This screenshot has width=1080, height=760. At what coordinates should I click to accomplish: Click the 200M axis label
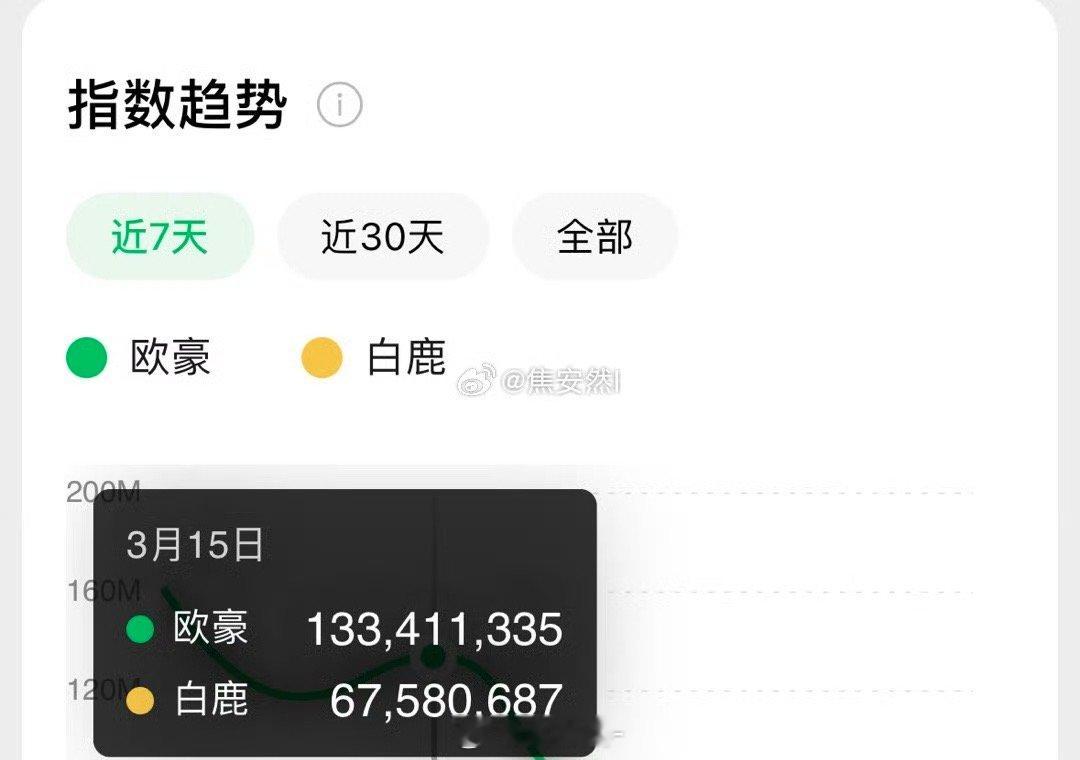click(x=103, y=492)
